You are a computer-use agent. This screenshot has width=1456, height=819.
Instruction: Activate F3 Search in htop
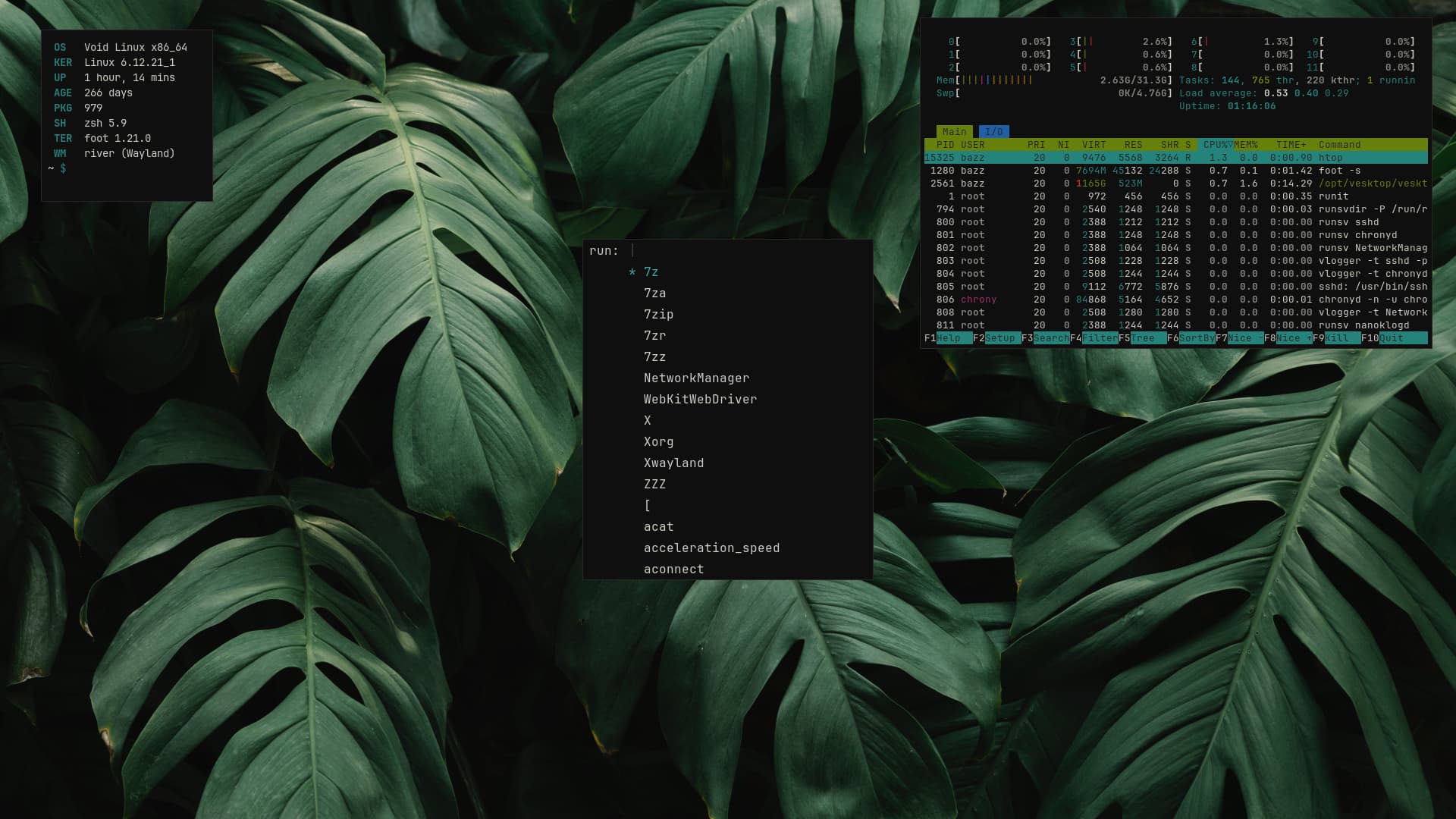click(1045, 338)
